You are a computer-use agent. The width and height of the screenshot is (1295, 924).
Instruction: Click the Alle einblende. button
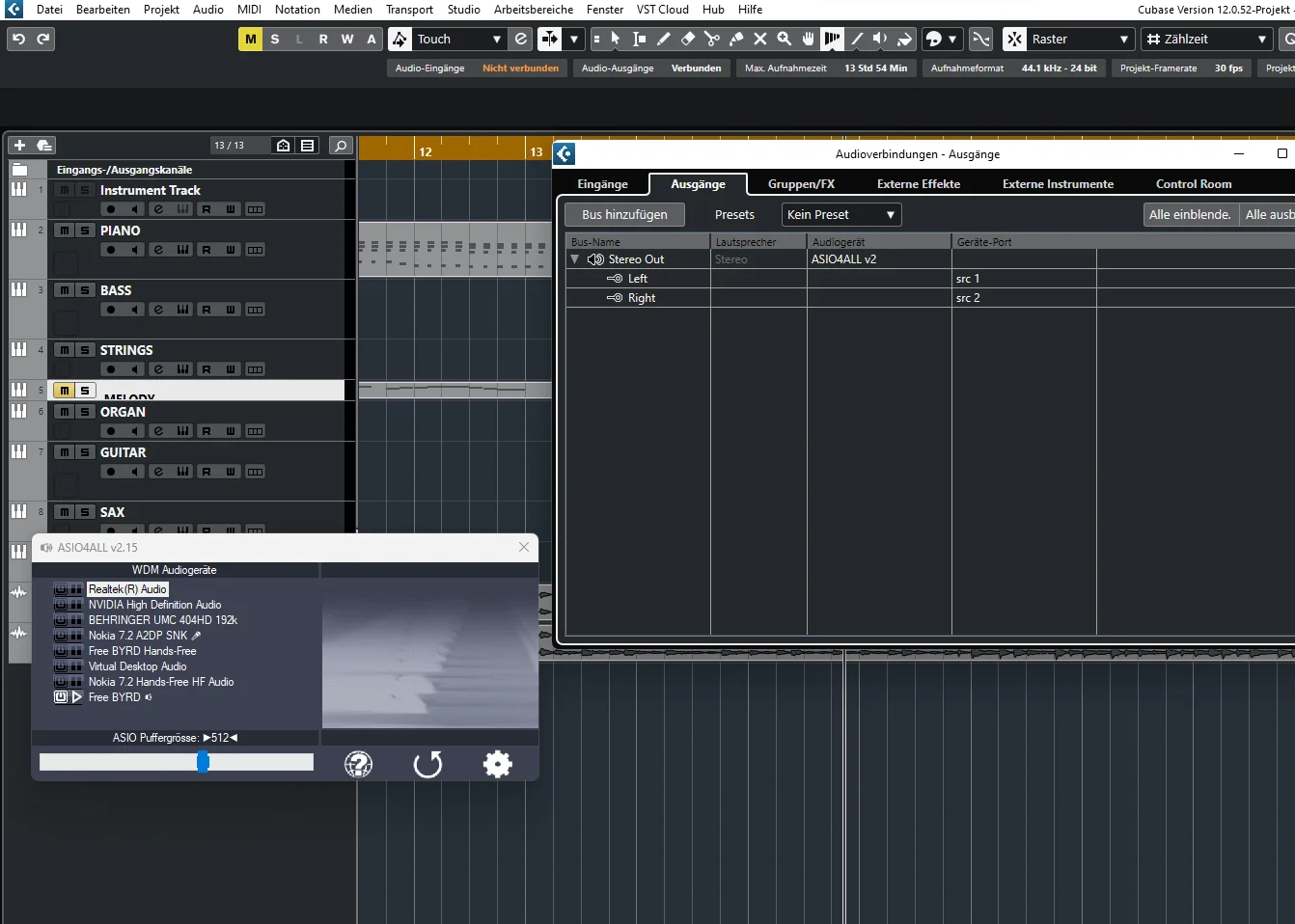point(1190,214)
